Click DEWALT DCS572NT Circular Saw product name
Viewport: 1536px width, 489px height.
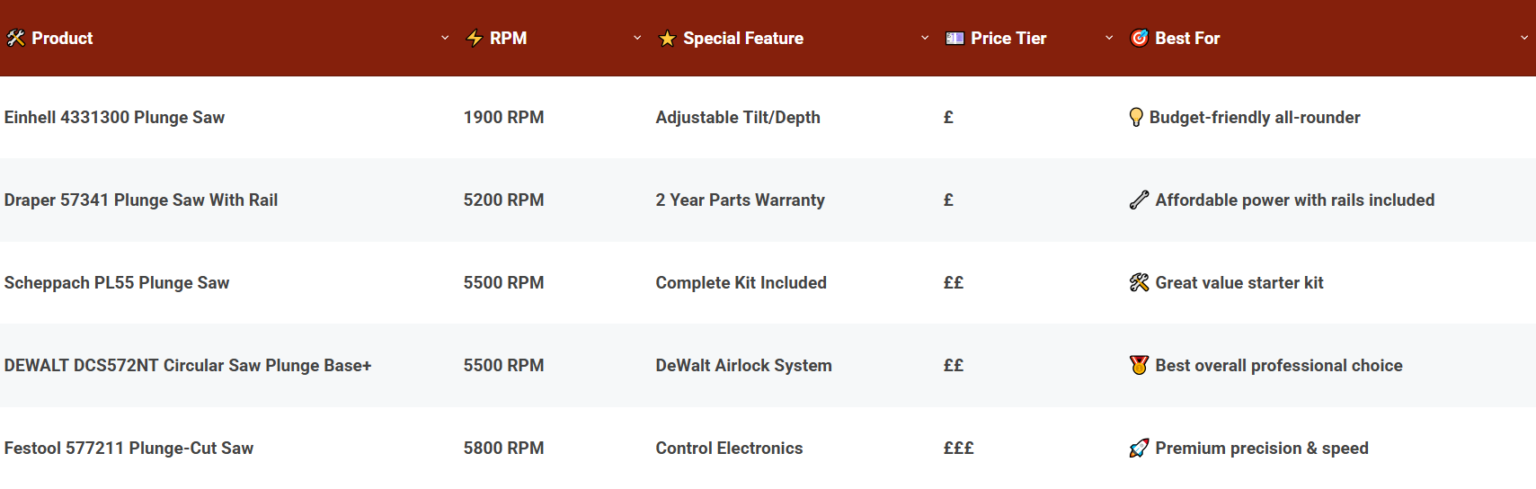pos(188,365)
